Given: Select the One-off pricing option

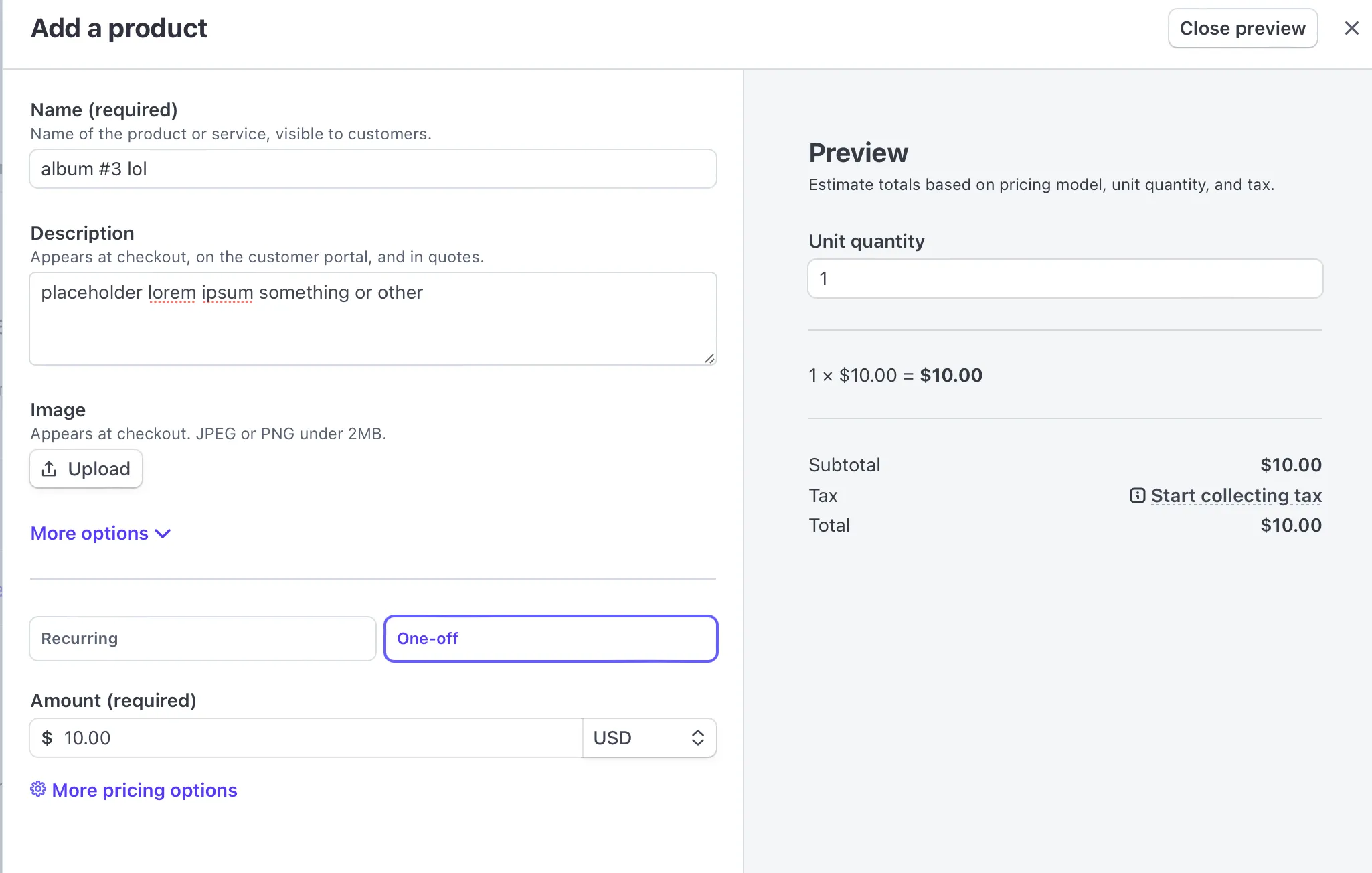Looking at the screenshot, I should [x=550, y=639].
